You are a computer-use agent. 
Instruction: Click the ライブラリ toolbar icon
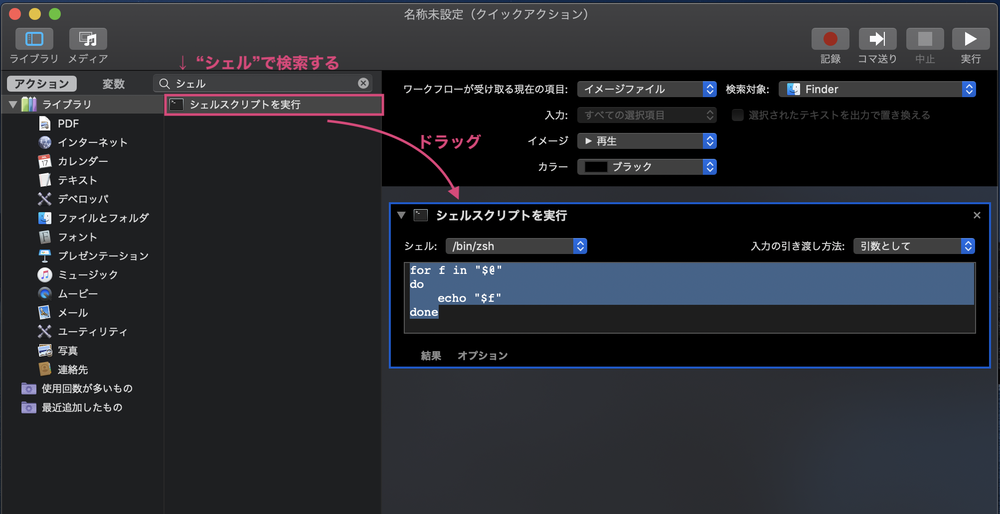pos(34,39)
